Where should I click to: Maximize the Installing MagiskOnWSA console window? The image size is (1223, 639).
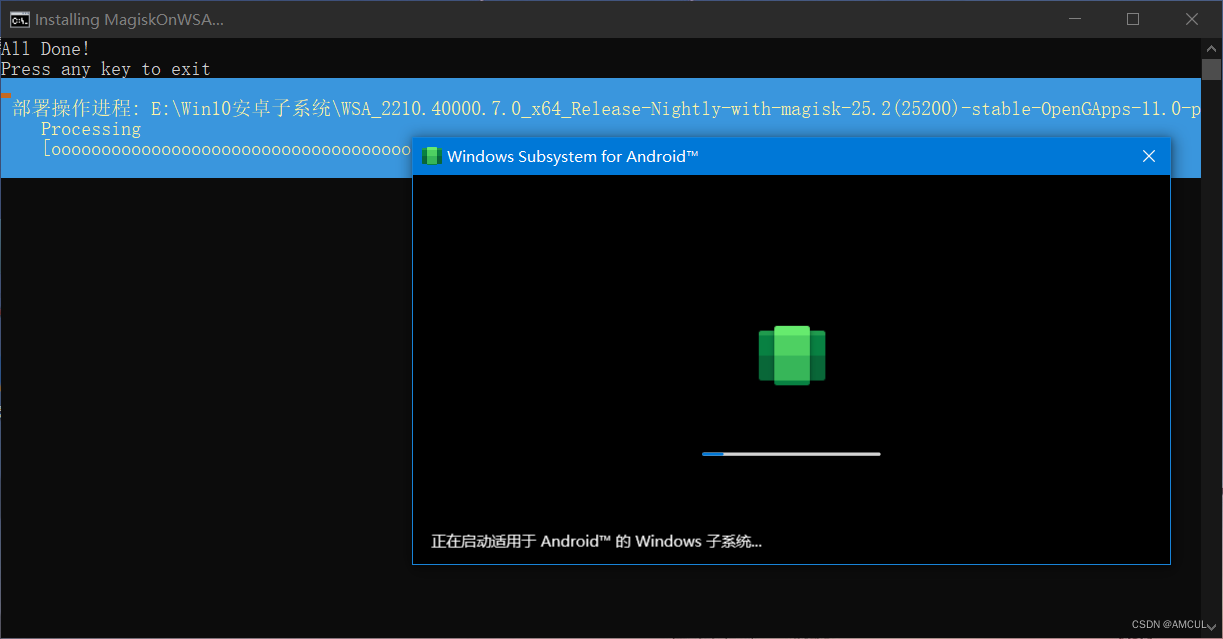tap(1133, 19)
